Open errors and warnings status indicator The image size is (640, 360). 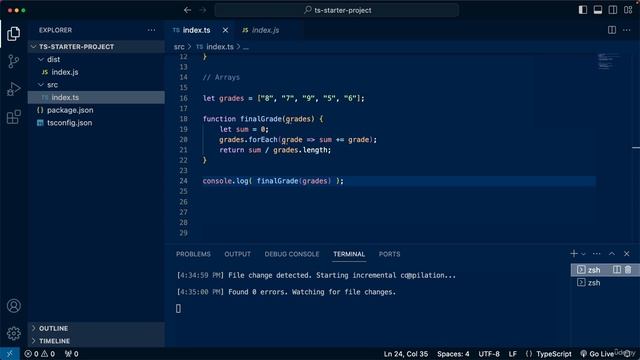click(40, 354)
